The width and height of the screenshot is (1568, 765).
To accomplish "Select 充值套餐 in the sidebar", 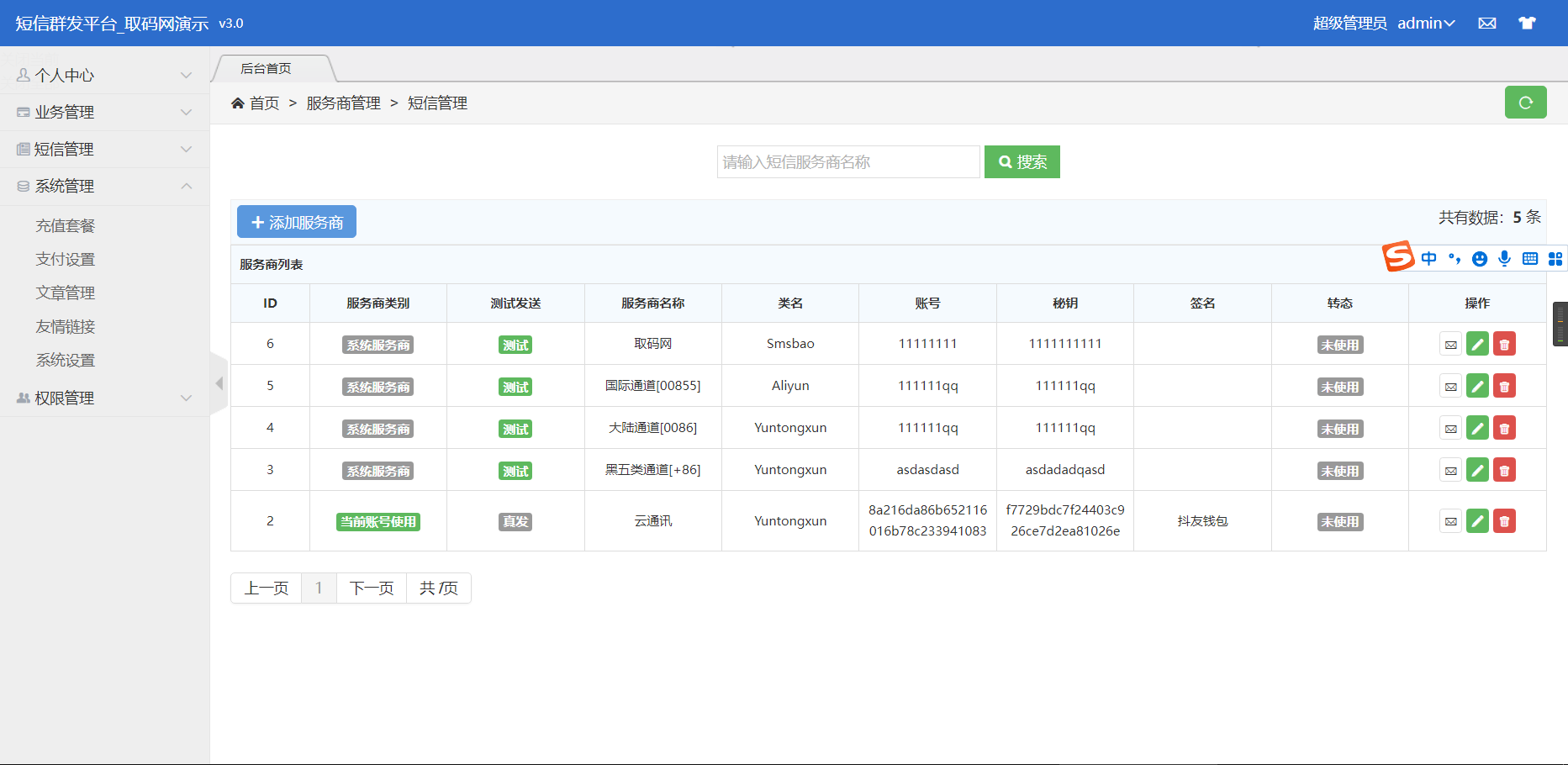I will tap(66, 225).
